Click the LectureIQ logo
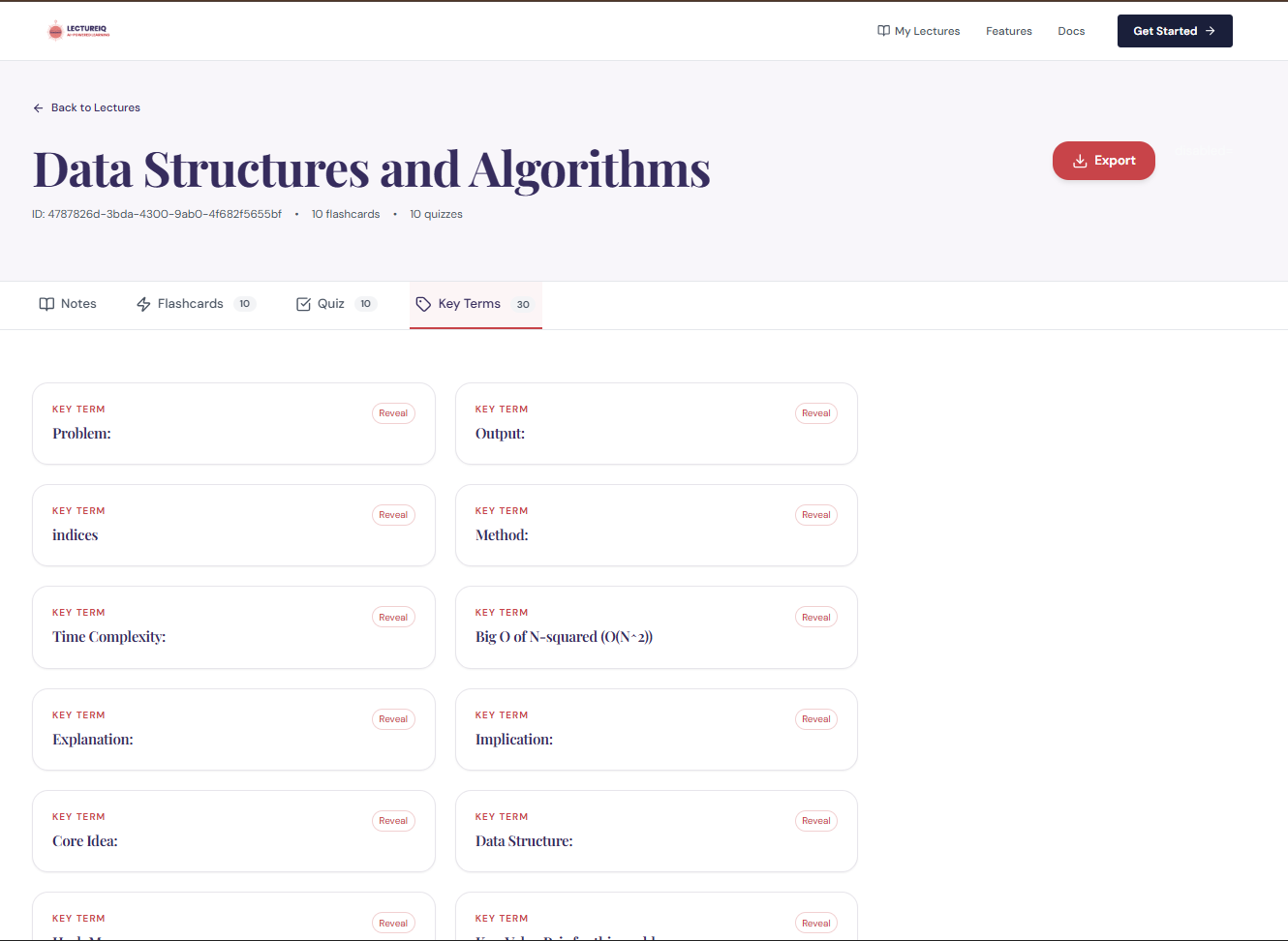The width and height of the screenshot is (1288, 941). coord(78,31)
